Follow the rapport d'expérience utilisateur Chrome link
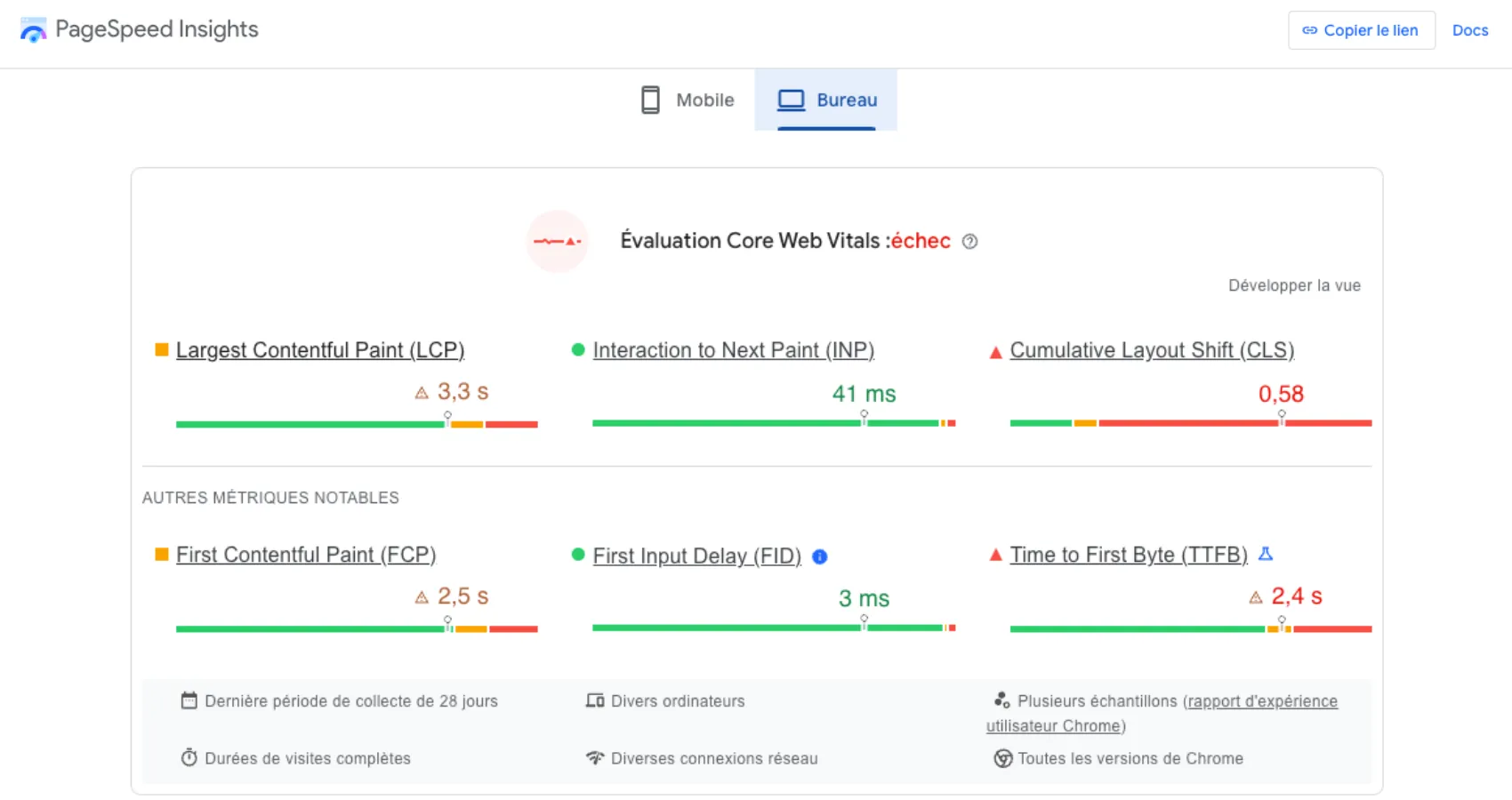The width and height of the screenshot is (1512, 800). [1262, 701]
